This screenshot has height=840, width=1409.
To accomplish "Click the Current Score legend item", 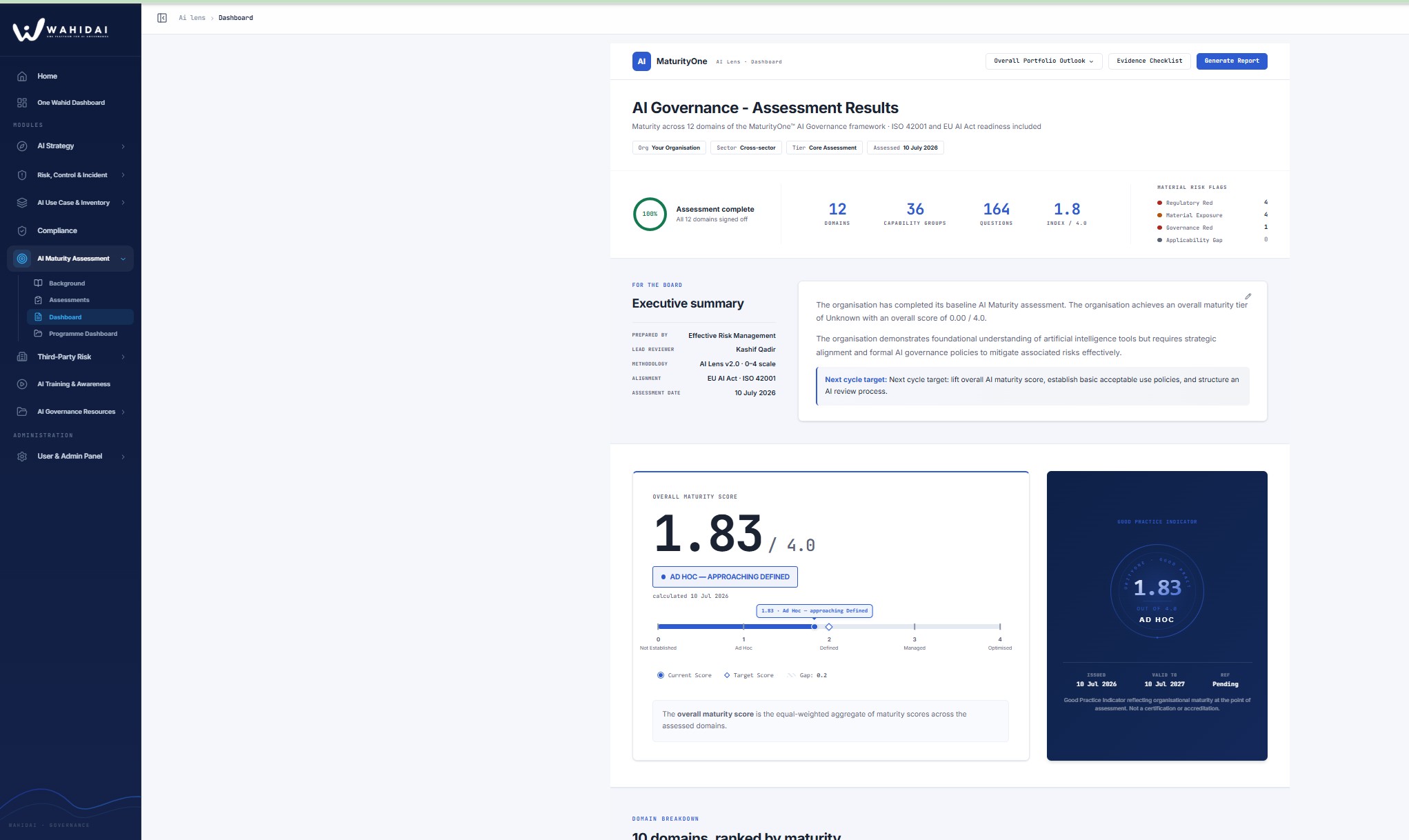I will pyautogui.click(x=685, y=675).
